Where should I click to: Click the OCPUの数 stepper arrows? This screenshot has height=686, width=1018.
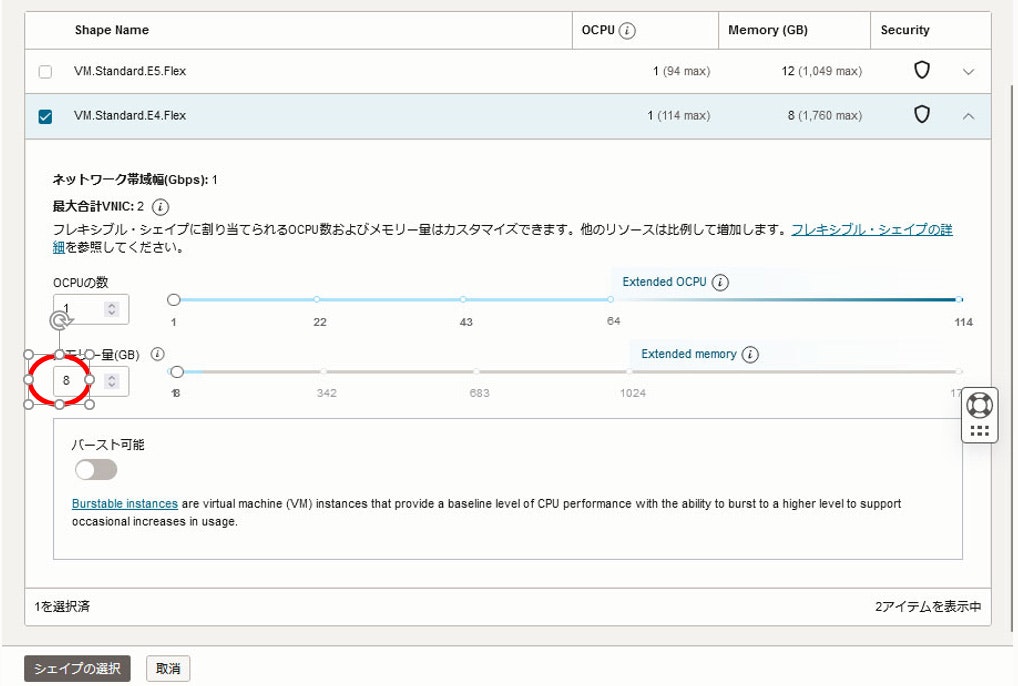[112, 309]
